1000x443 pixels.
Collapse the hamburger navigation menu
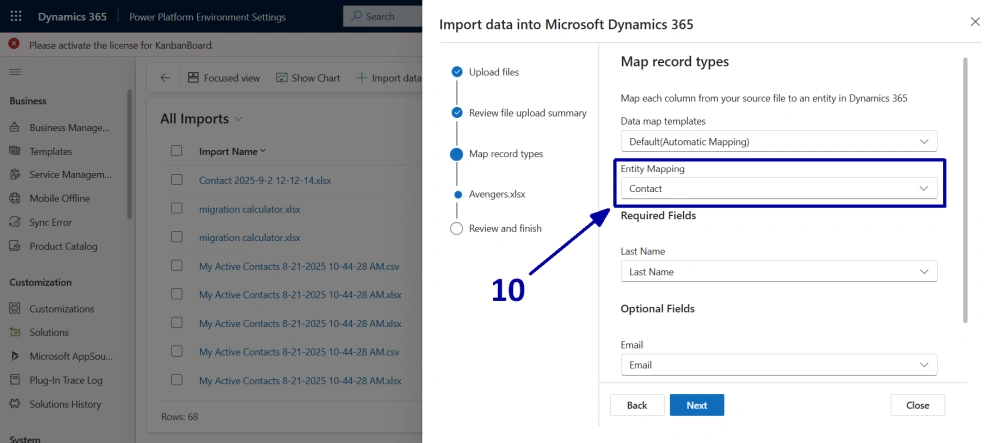15,72
